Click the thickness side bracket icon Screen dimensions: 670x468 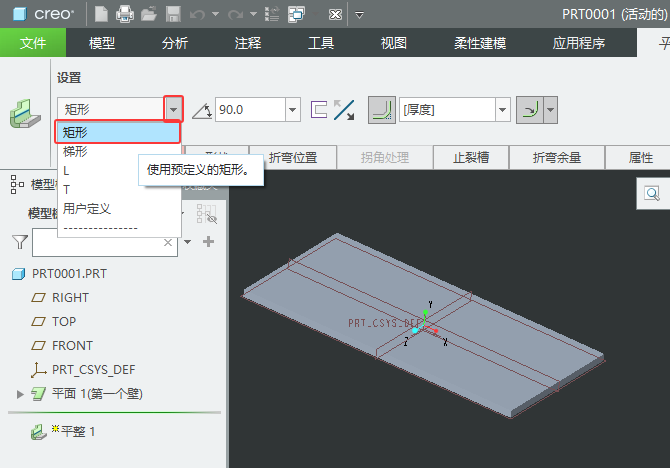pyautogui.click(x=319, y=110)
